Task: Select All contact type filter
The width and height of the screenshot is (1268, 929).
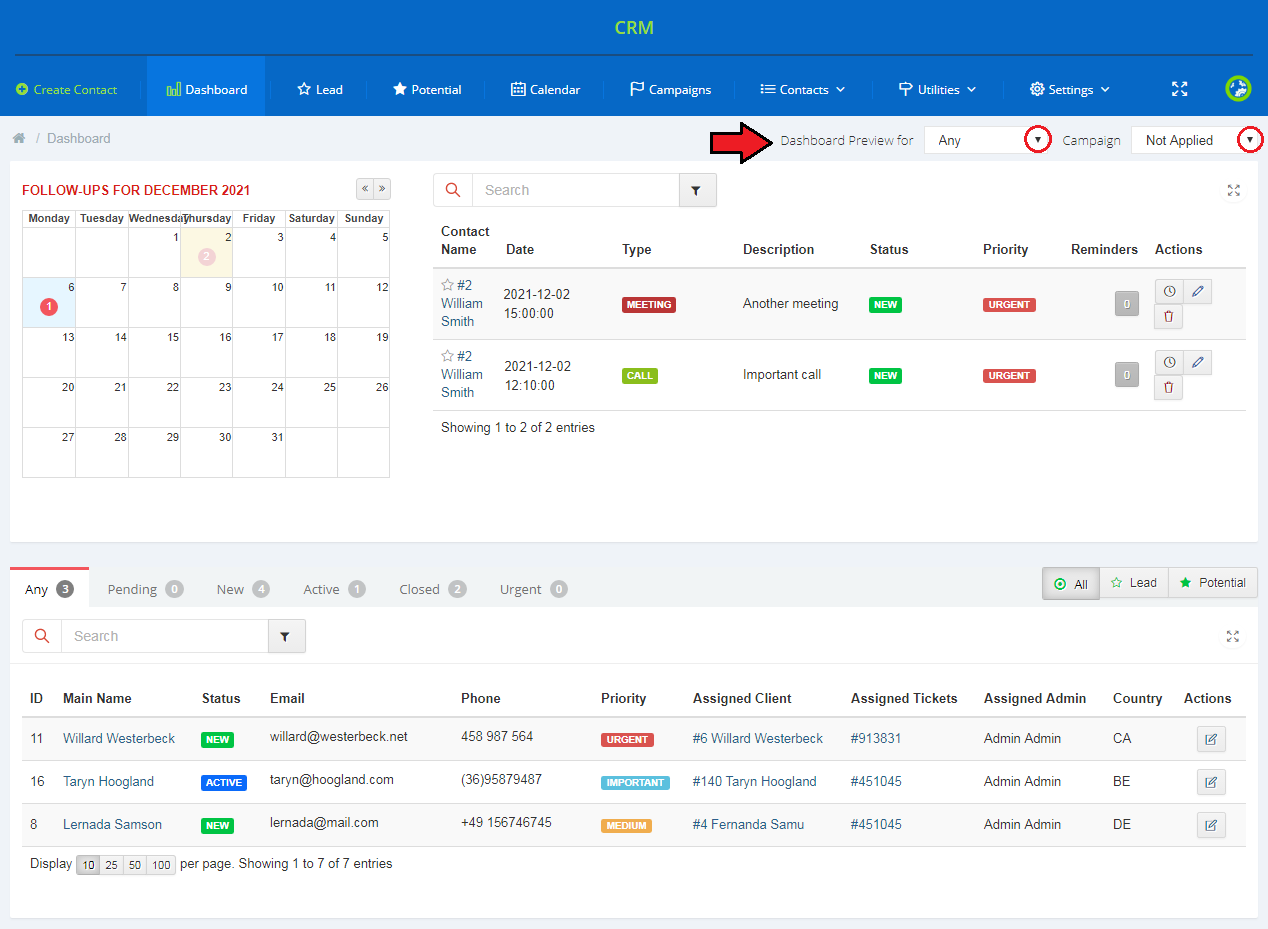Action: tap(1071, 583)
